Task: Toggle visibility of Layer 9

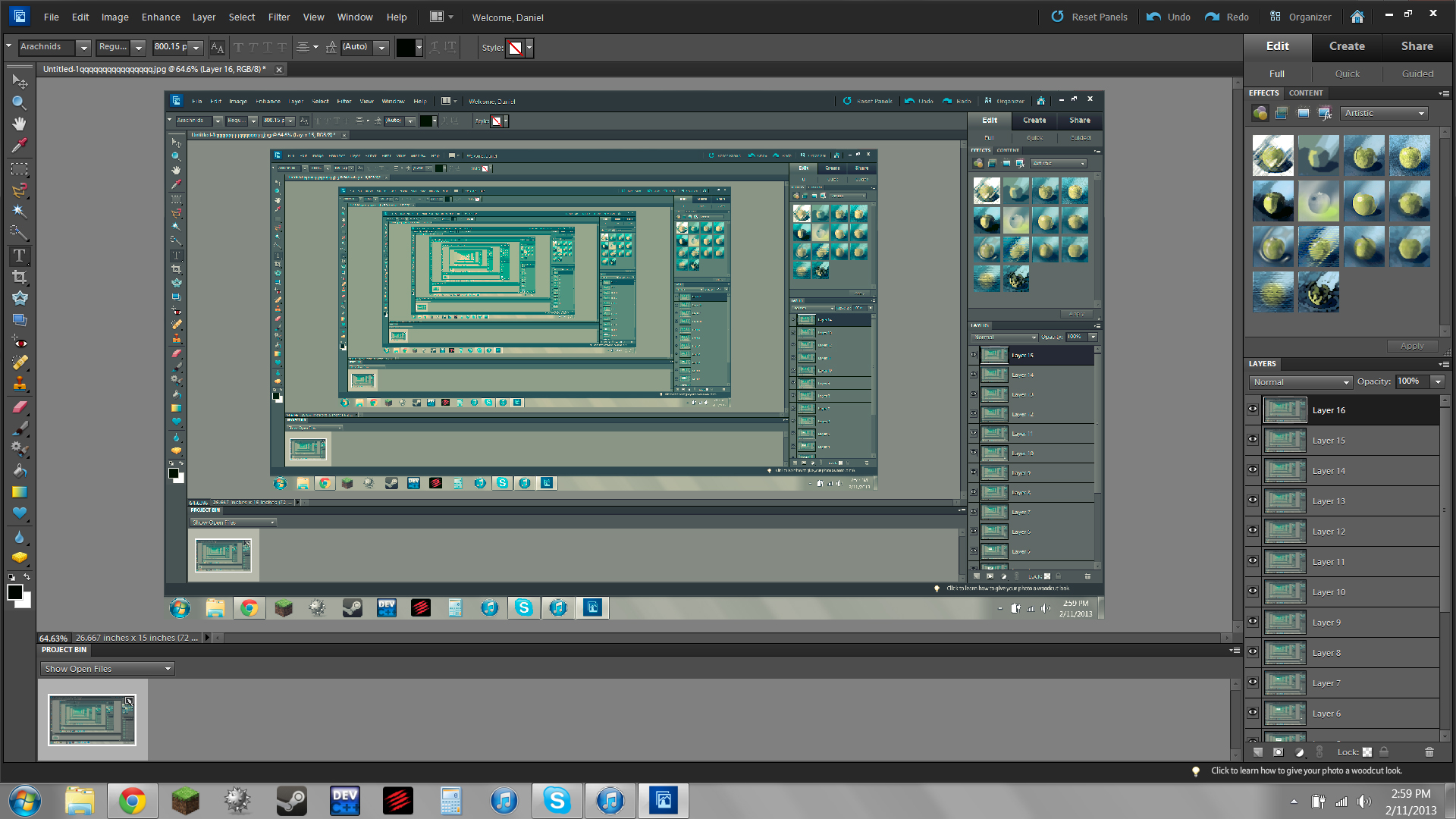Action: pyautogui.click(x=1253, y=621)
